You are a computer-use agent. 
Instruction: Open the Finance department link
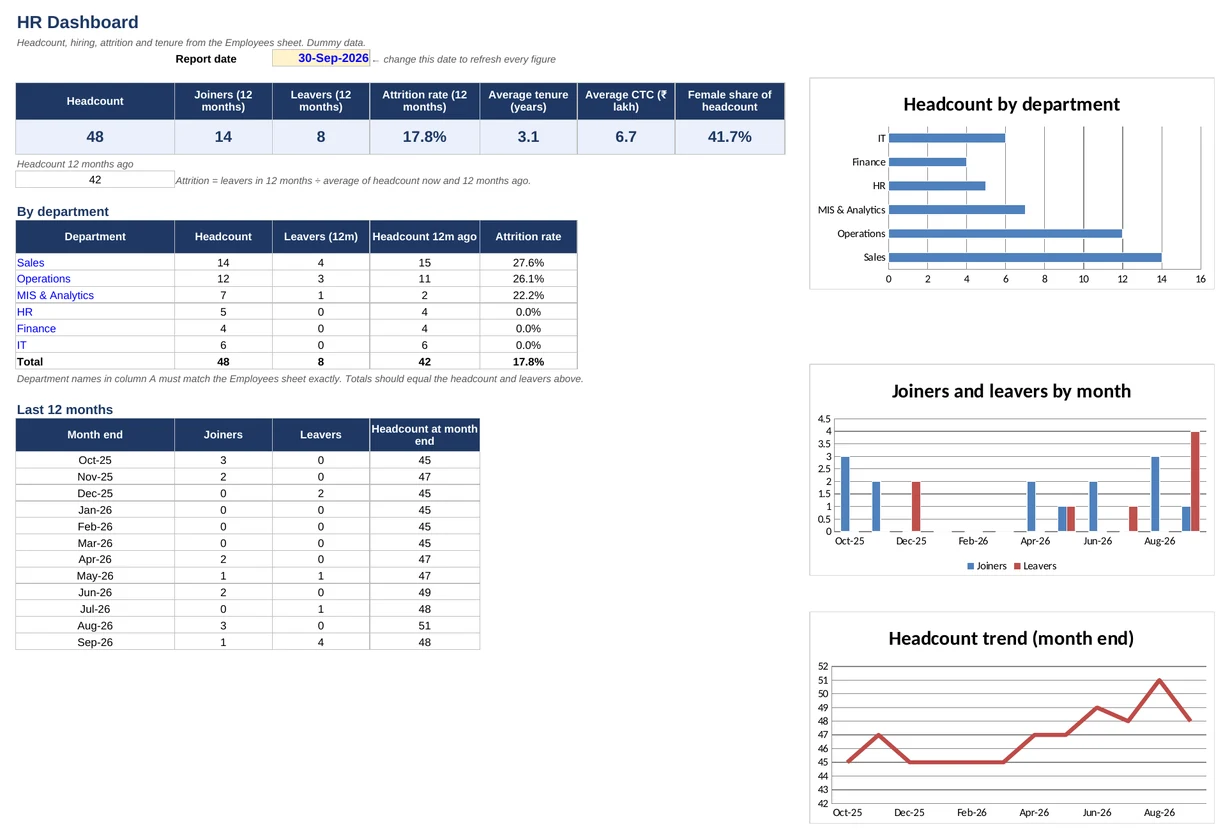click(36, 329)
